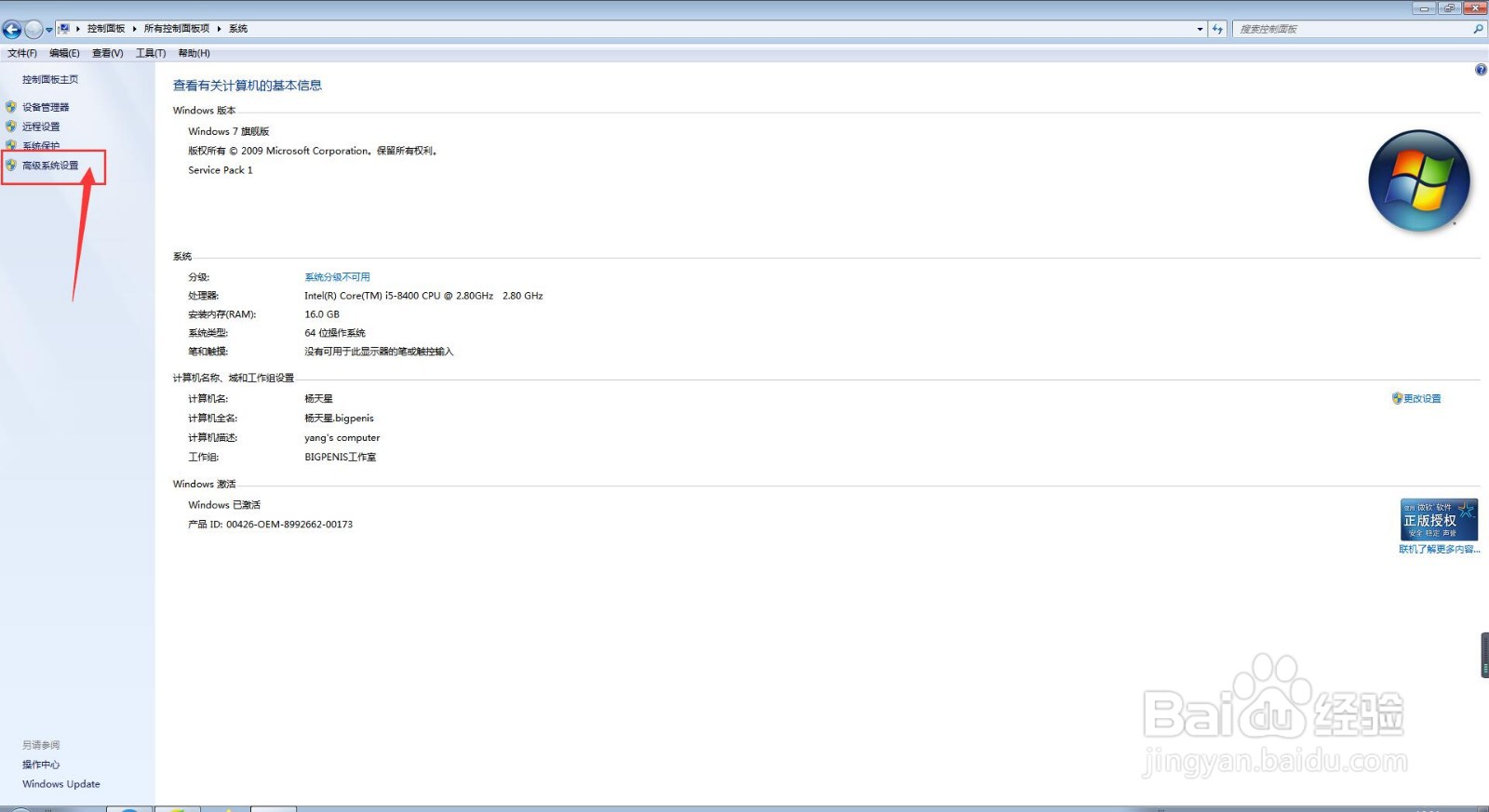Expand the arrow after 控制面板 breadcrumb
Screen dimensions: 1489x812
pos(135,29)
